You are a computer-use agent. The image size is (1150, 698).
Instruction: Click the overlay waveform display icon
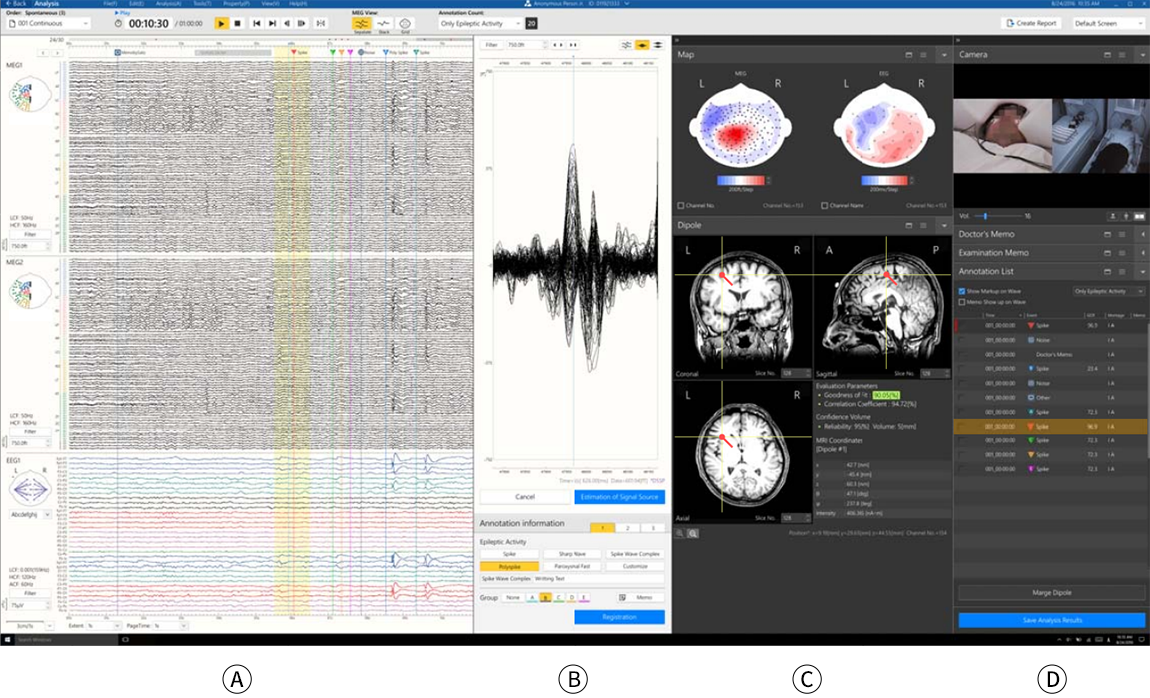(x=642, y=45)
